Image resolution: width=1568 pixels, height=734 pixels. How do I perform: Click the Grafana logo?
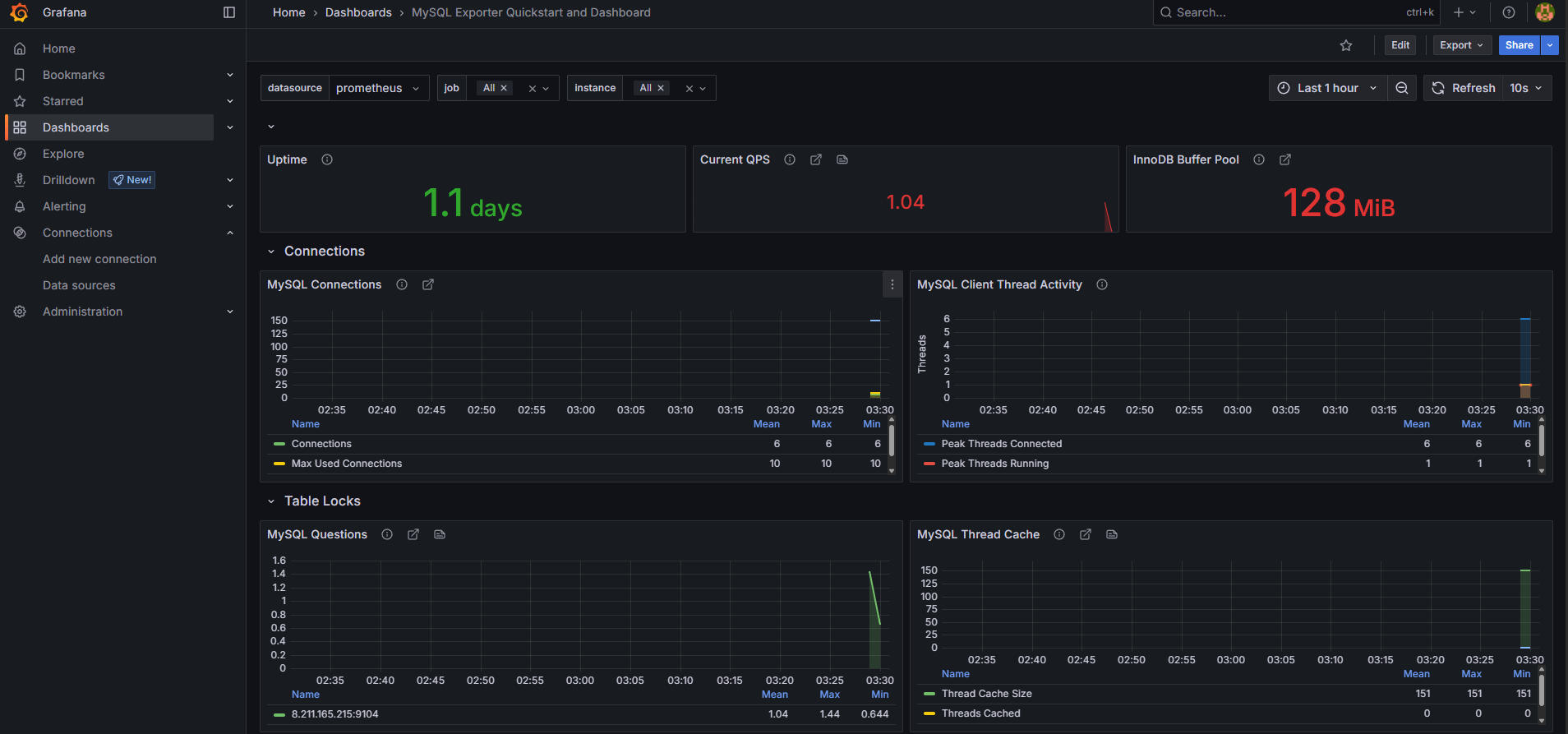coord(19,12)
